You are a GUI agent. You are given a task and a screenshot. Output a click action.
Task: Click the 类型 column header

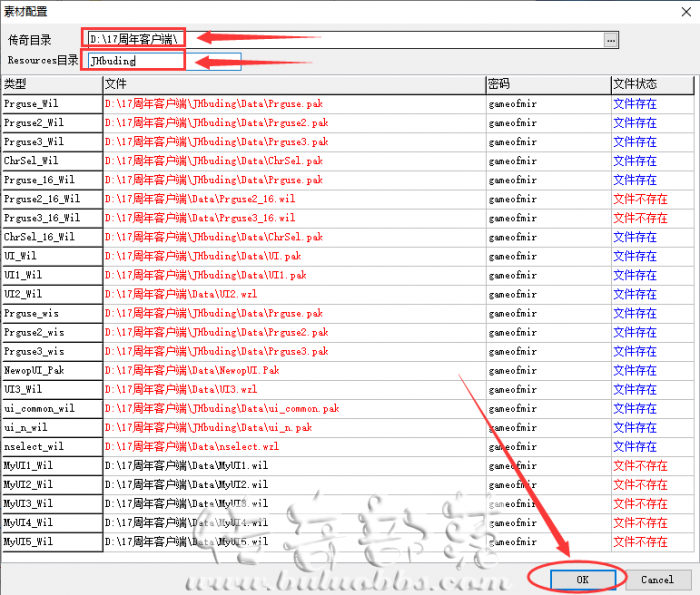(50, 84)
